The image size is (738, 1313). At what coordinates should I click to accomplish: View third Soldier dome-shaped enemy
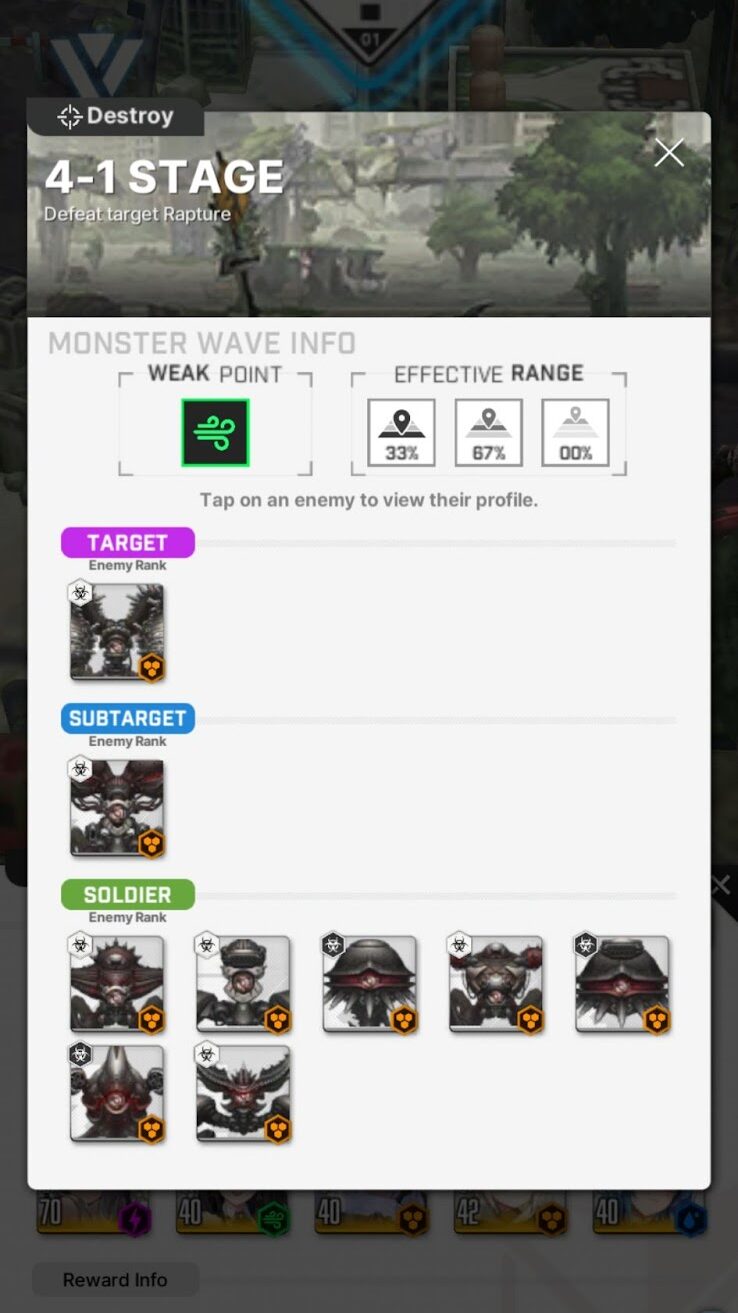pos(369,984)
